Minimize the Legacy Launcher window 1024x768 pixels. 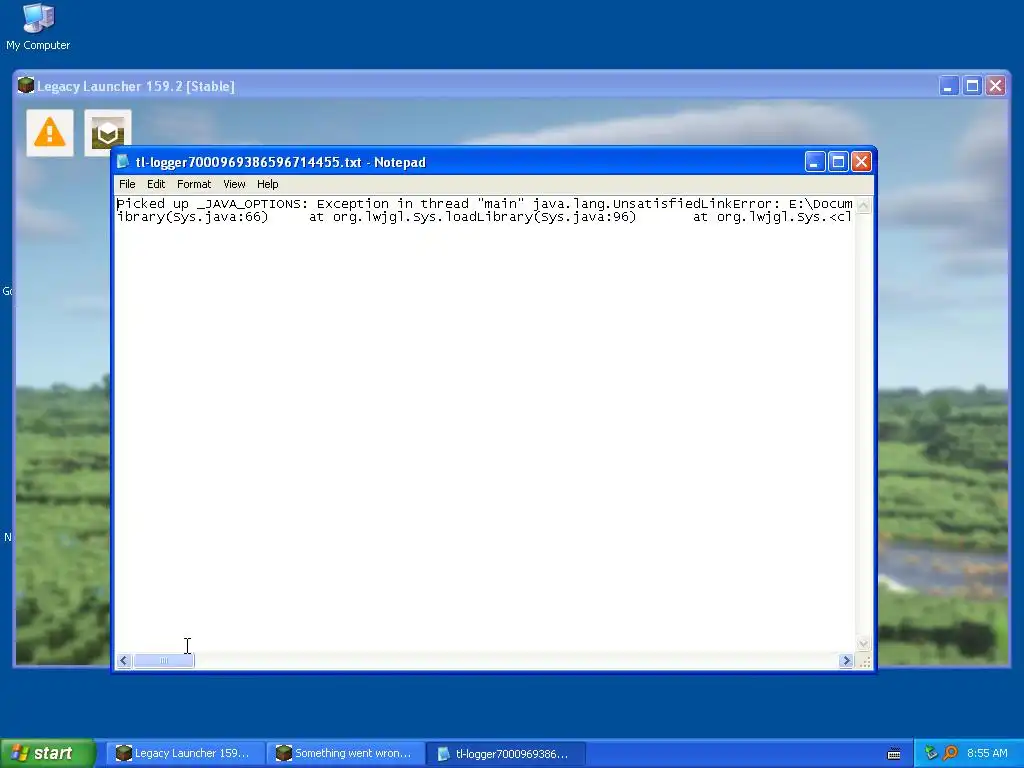(948, 86)
